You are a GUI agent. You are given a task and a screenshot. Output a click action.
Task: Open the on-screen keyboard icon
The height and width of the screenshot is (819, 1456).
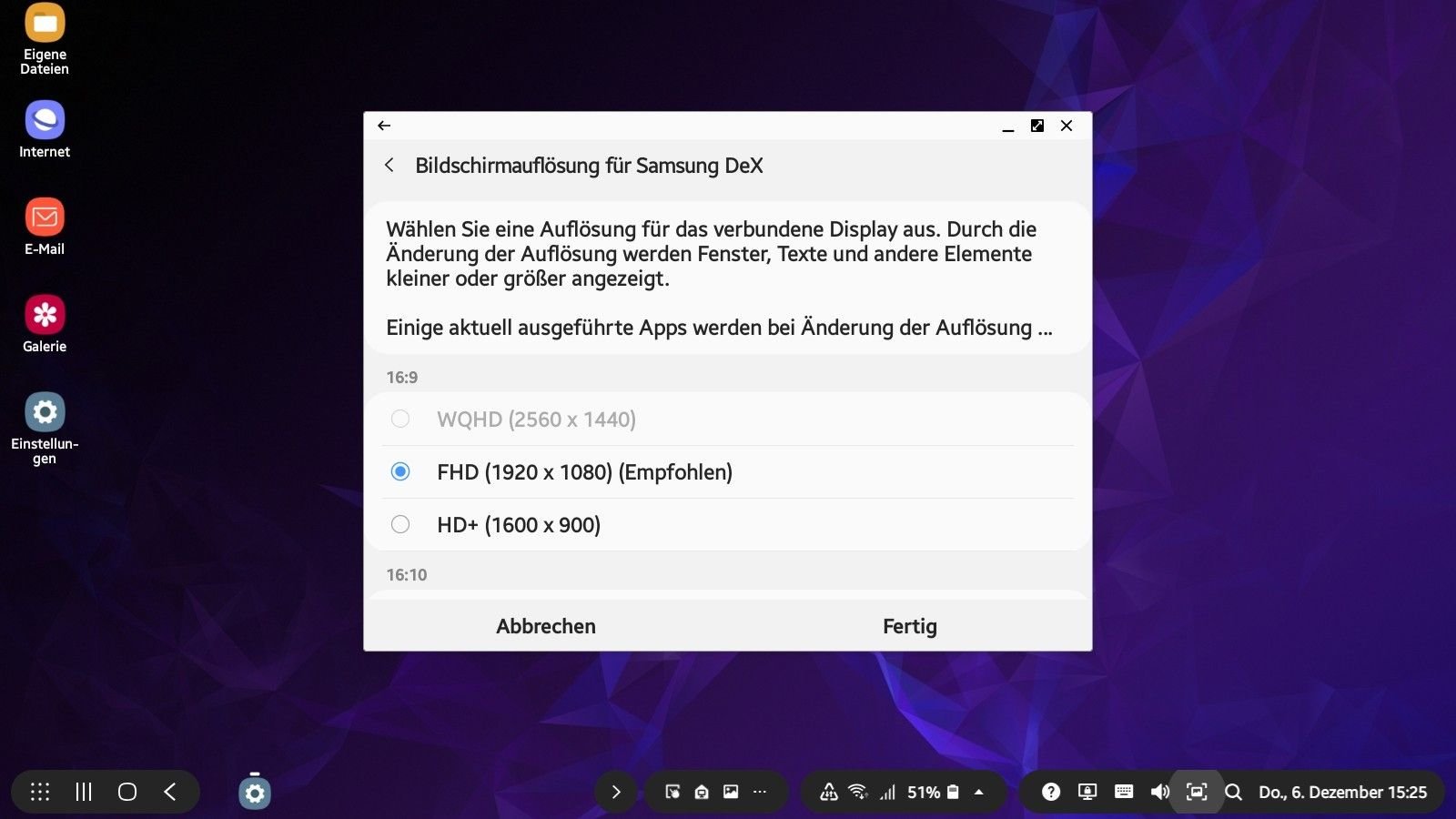[x=1124, y=792]
